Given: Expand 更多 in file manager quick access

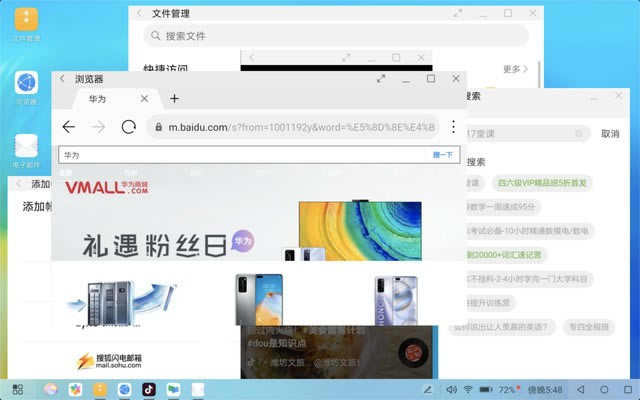Looking at the screenshot, I should pyautogui.click(x=514, y=69).
